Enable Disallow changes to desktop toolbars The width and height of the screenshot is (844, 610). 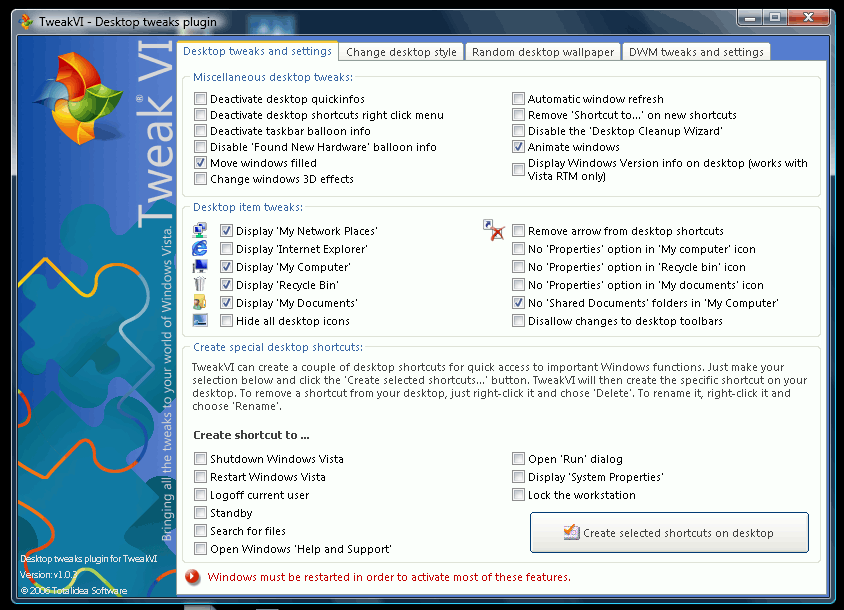[518, 321]
